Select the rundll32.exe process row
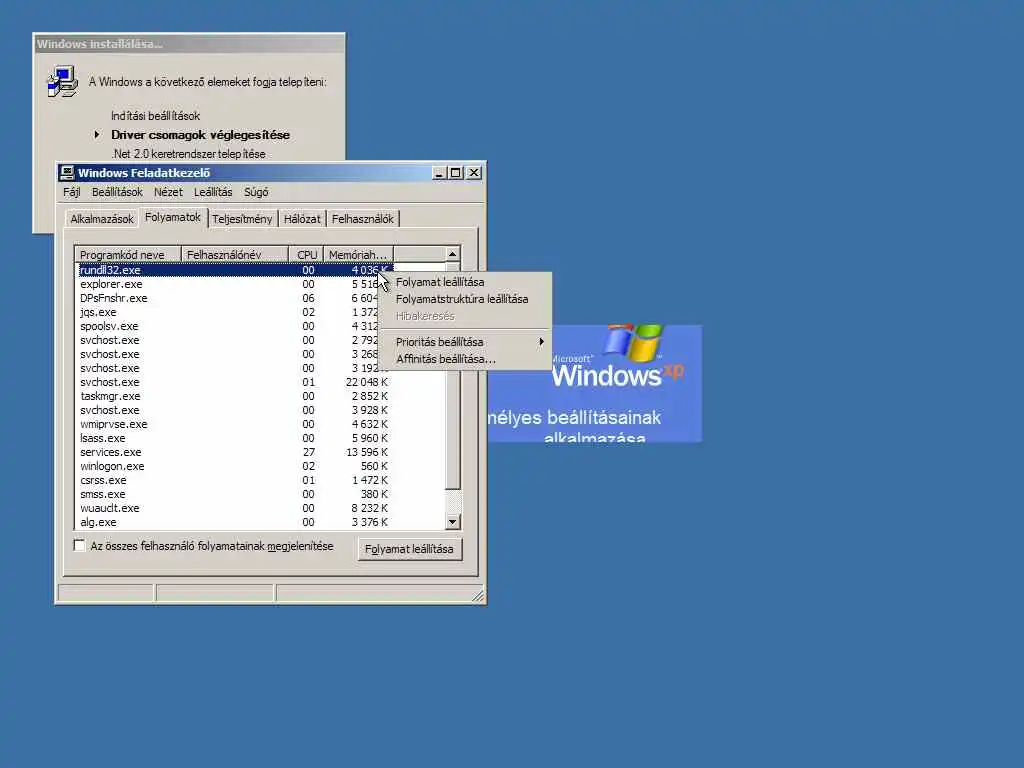Screen dimensions: 1024x768 coord(234,270)
